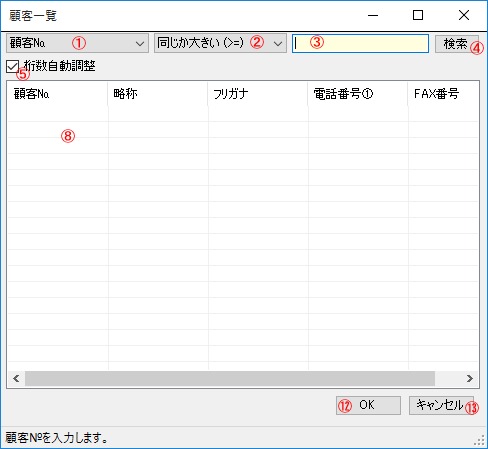Expand the 同じか大きい (>=) condition dropdown
488x449 pixels.
(x=220, y=43)
